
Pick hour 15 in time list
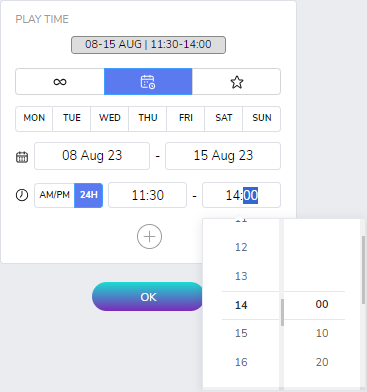click(241, 333)
